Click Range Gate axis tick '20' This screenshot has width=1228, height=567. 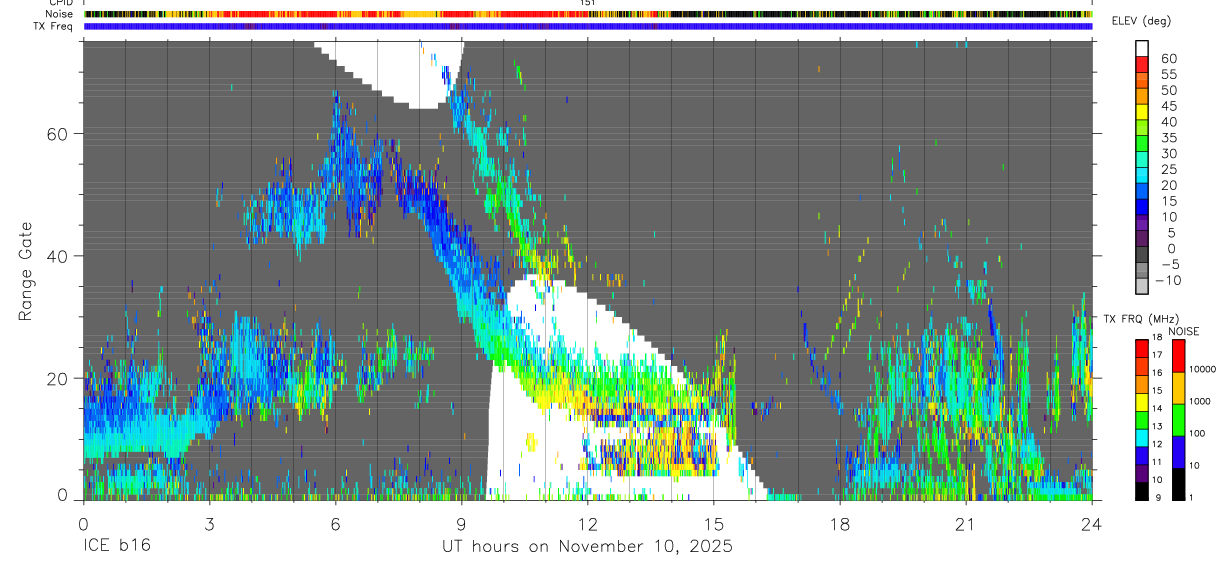coord(56,379)
